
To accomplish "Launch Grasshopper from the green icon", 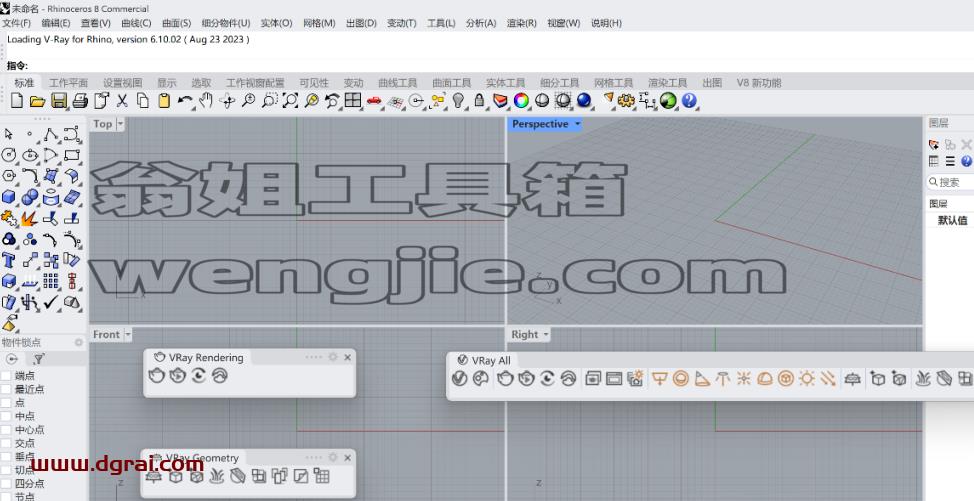I will 668,101.
